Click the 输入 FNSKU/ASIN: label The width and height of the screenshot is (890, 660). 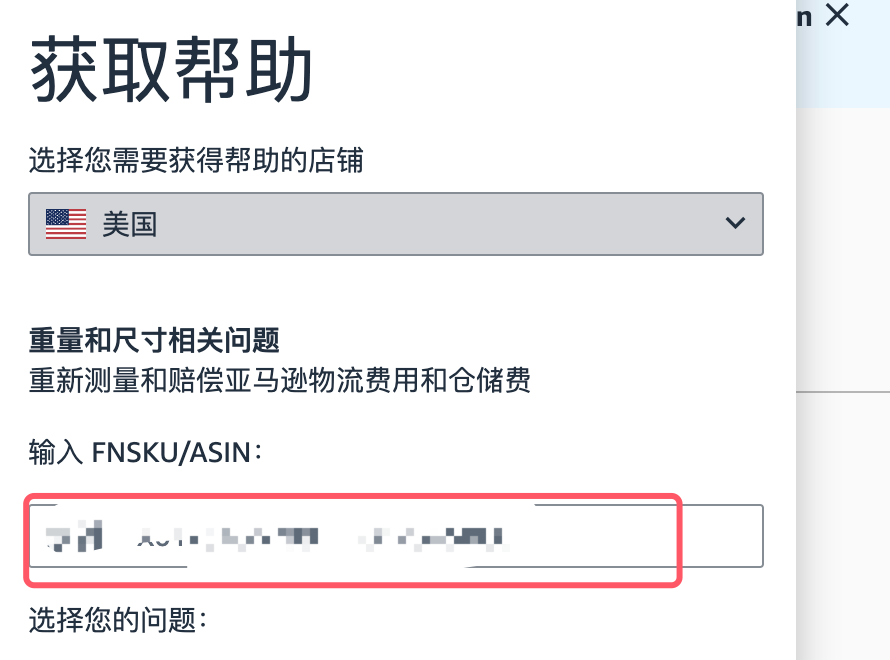click(x=146, y=453)
